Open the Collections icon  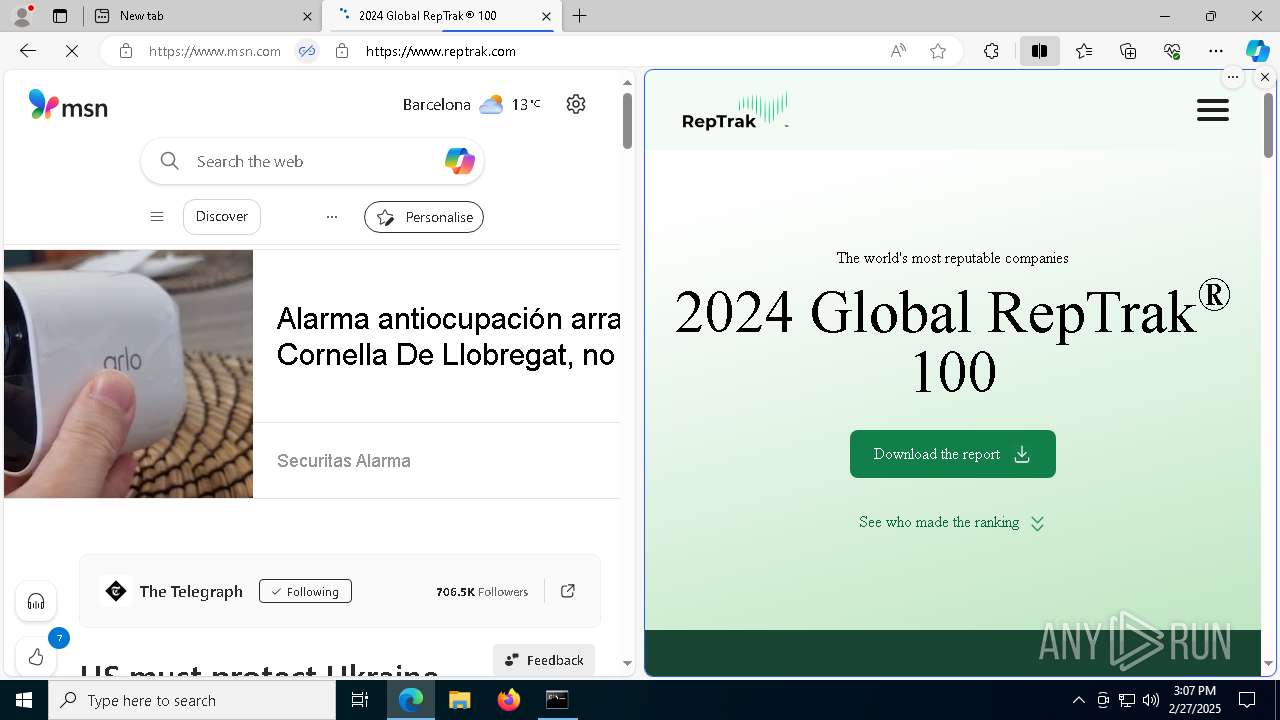(1128, 51)
